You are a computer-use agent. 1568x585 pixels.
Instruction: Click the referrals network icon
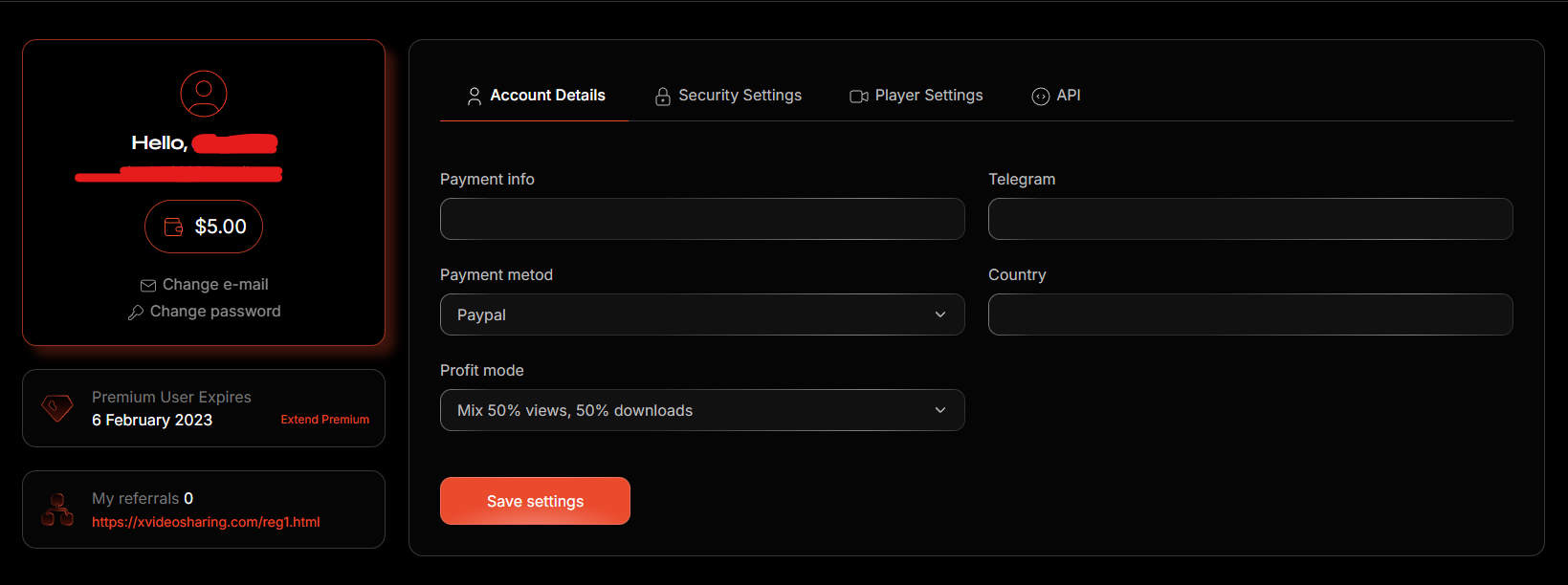coord(57,509)
